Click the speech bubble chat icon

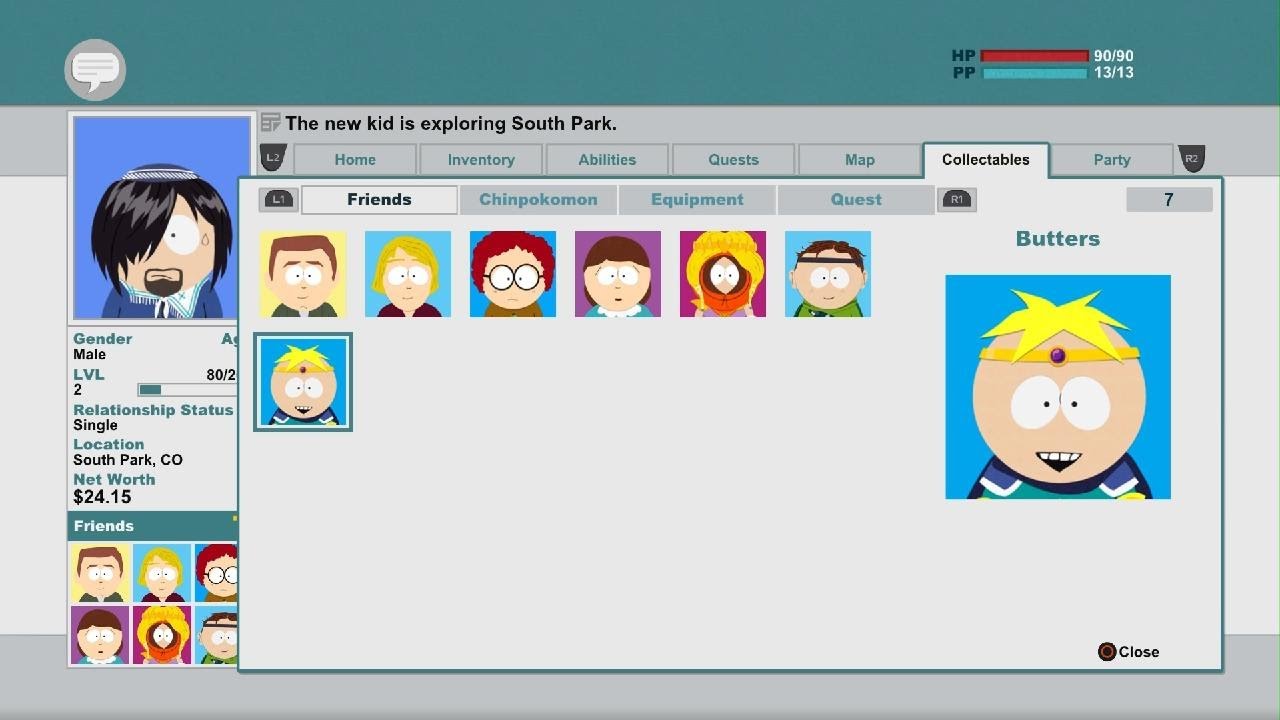95,69
